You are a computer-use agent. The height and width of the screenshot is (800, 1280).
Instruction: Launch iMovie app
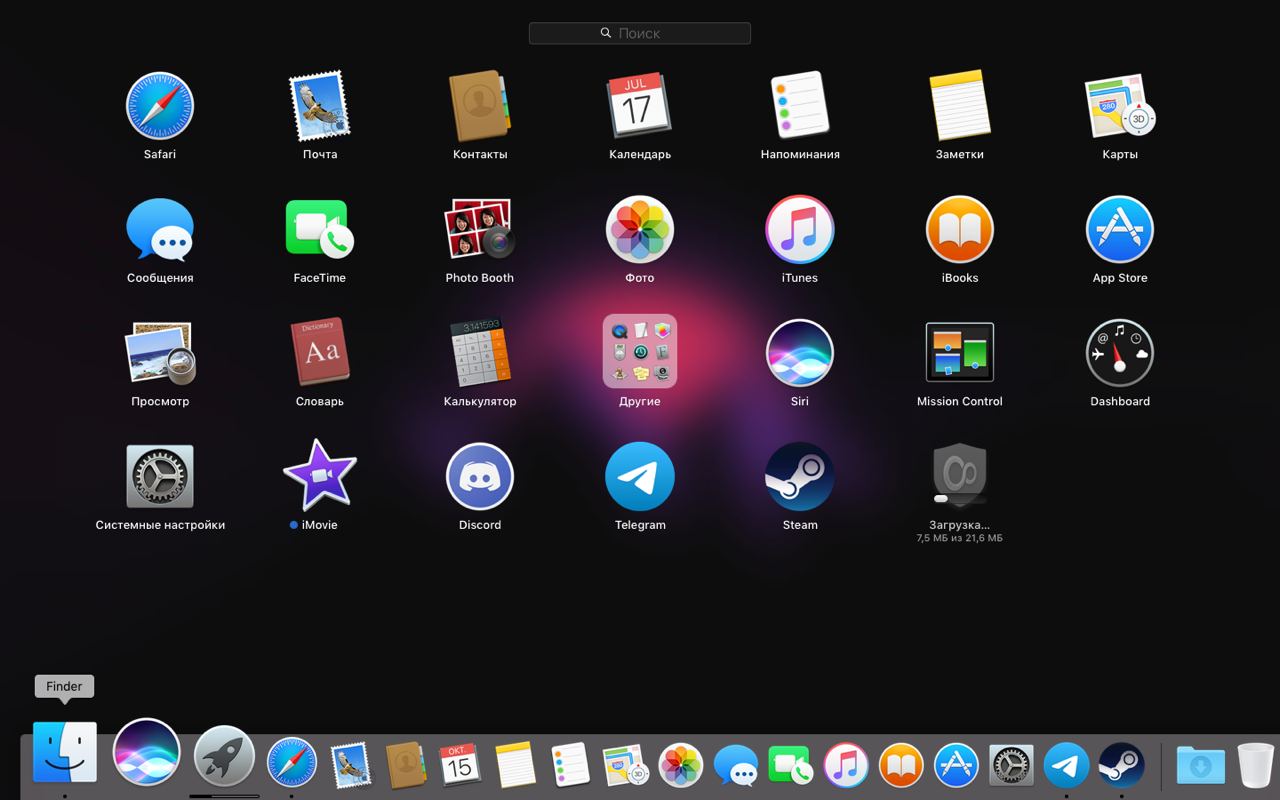(320, 476)
